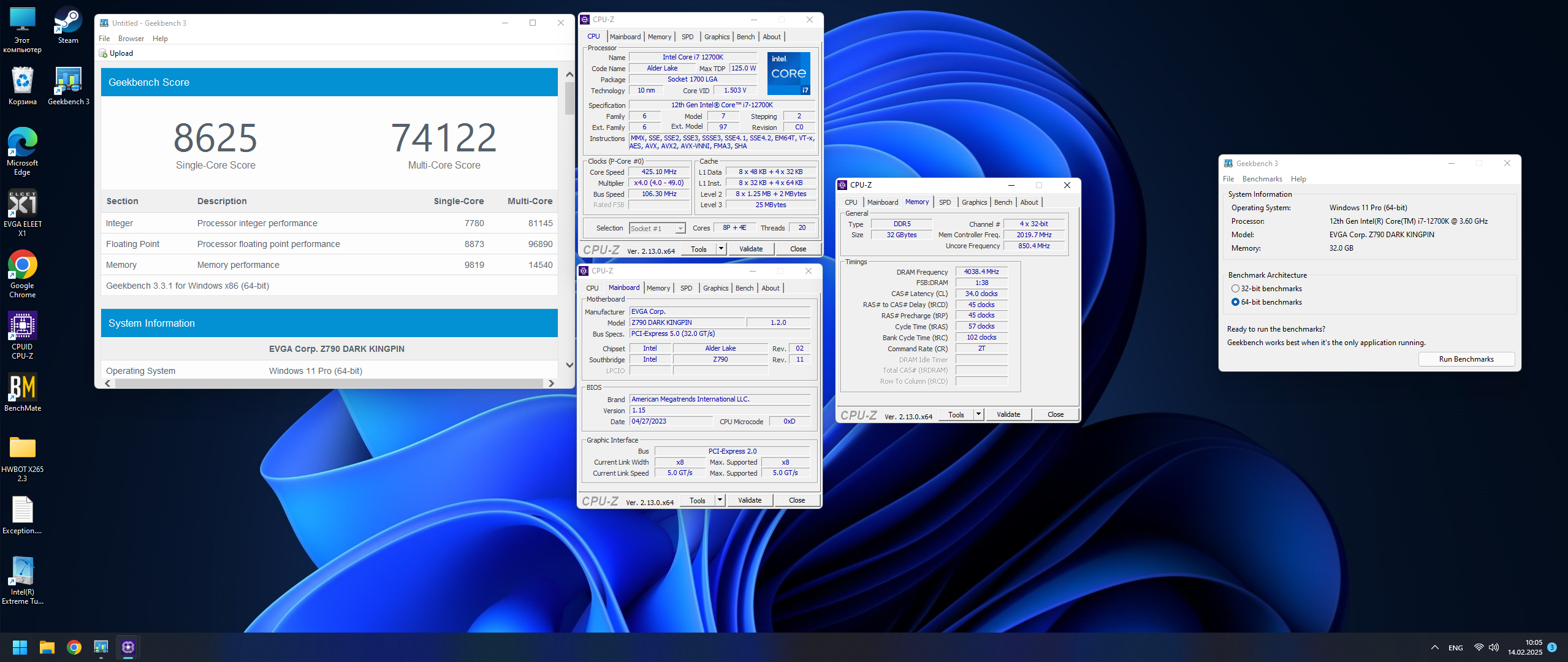This screenshot has width=1568, height=662.
Task: Open About tab in Memory CPU-Z window
Action: [x=1029, y=202]
